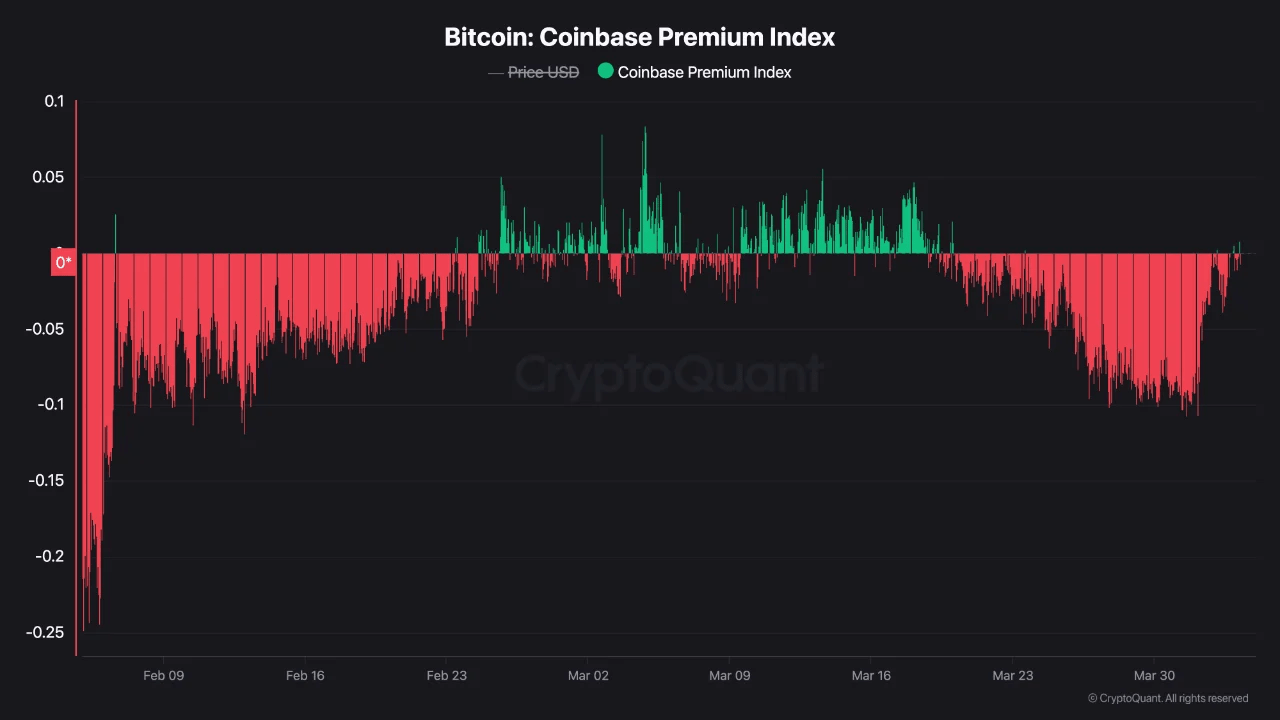This screenshot has width=1280, height=720.
Task: Pick the Mar 09 axis date
Action: pyautogui.click(x=729, y=676)
